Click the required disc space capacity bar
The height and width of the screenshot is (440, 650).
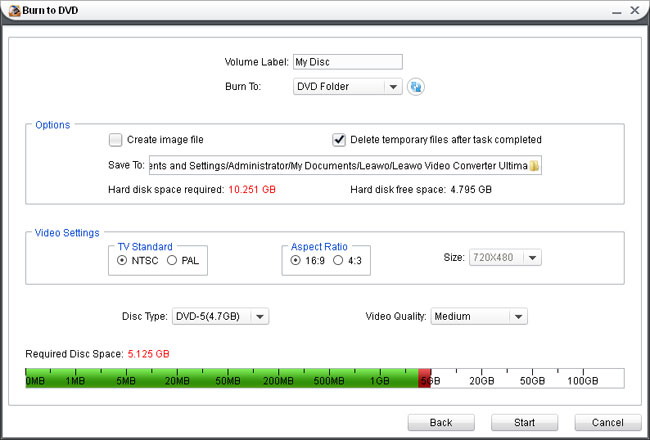pyautogui.click(x=325, y=378)
